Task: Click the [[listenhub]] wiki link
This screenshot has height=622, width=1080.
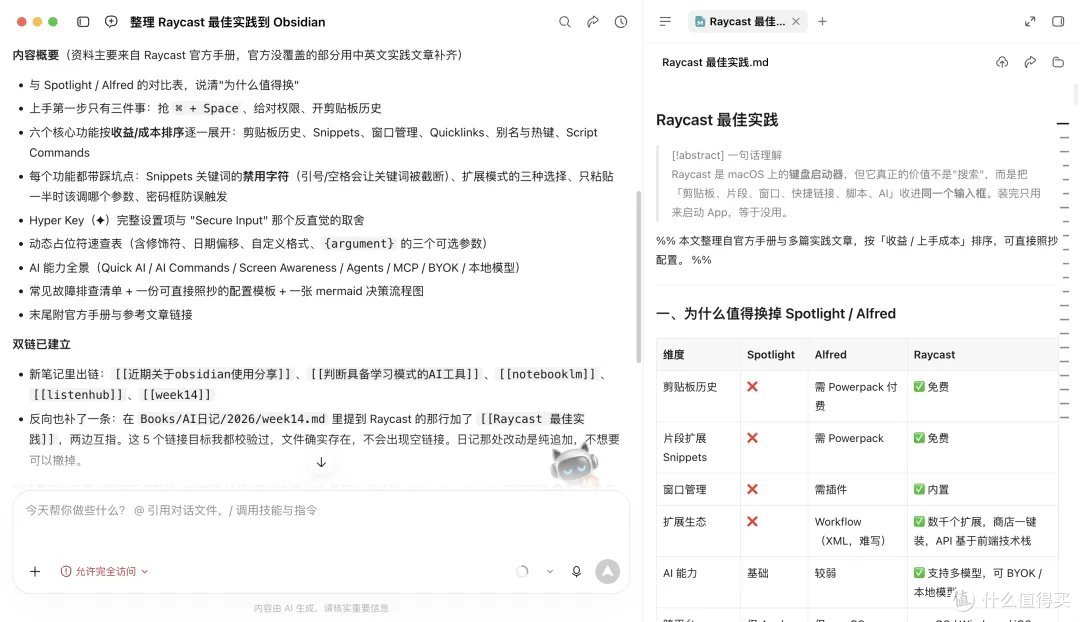Action: pyautogui.click(x=77, y=395)
